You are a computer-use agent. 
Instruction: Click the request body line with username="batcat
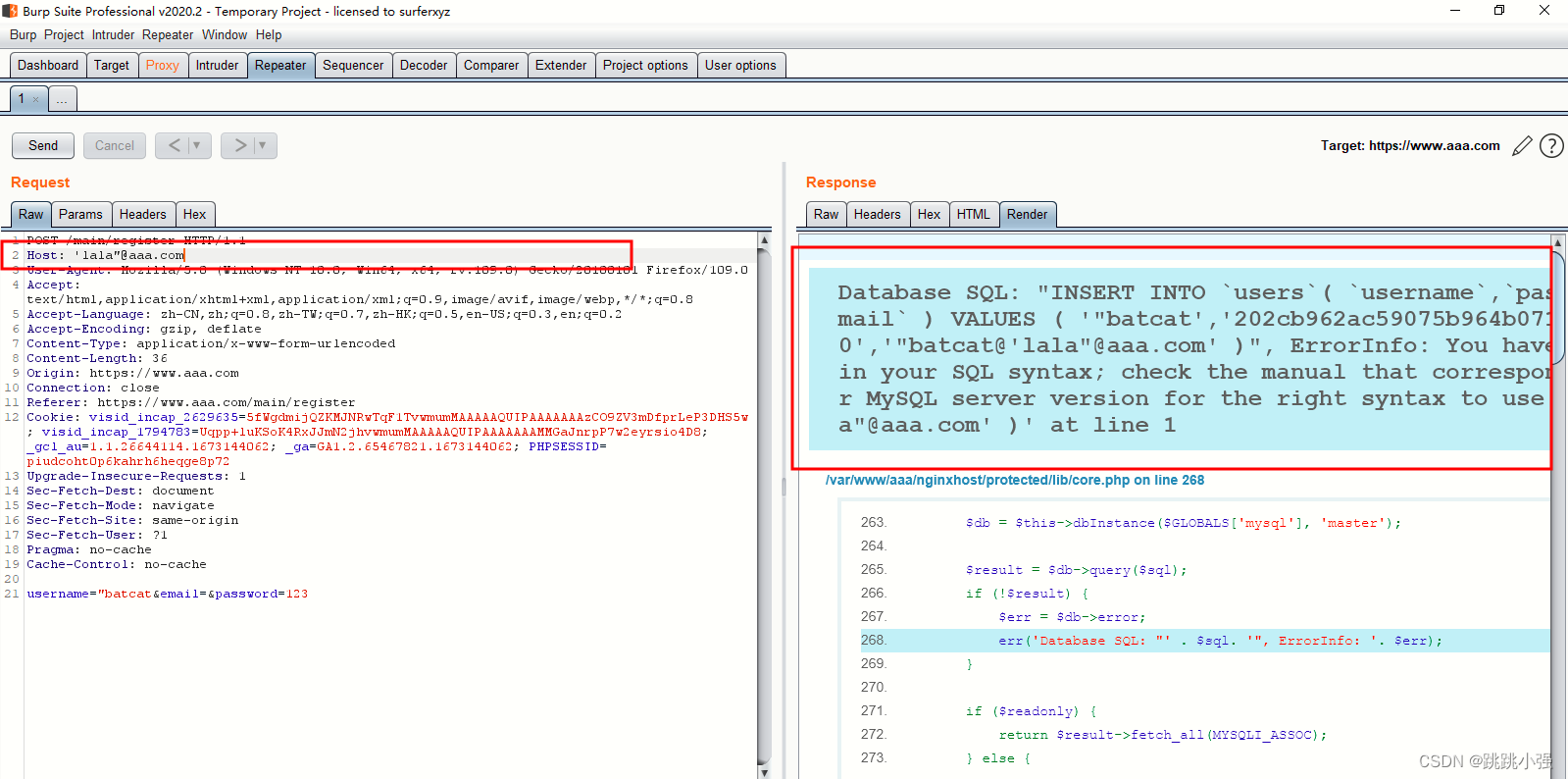[168, 594]
